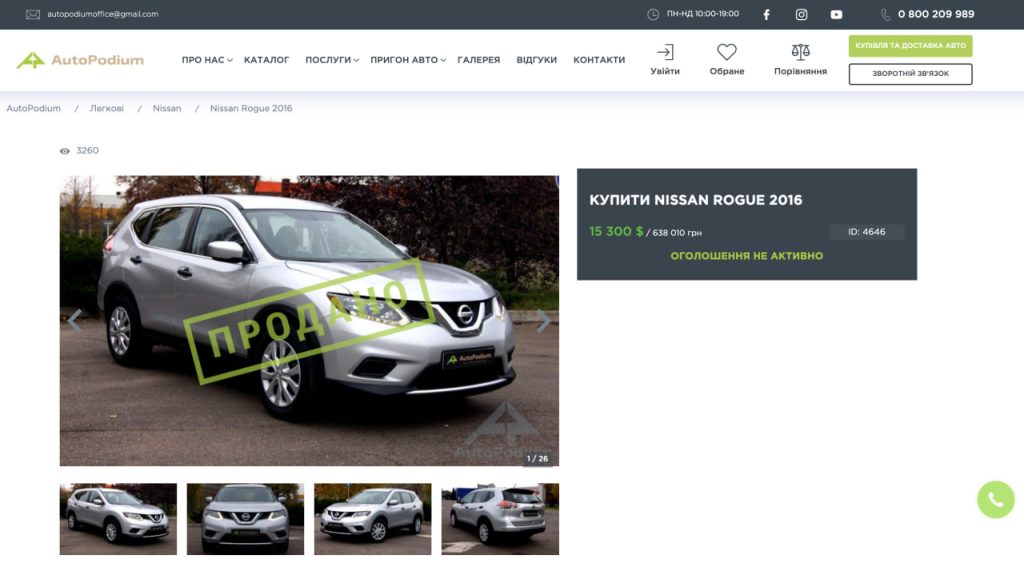Open the ГАЛЕРЕЯ menu item
1024x563 pixels.
click(x=479, y=60)
